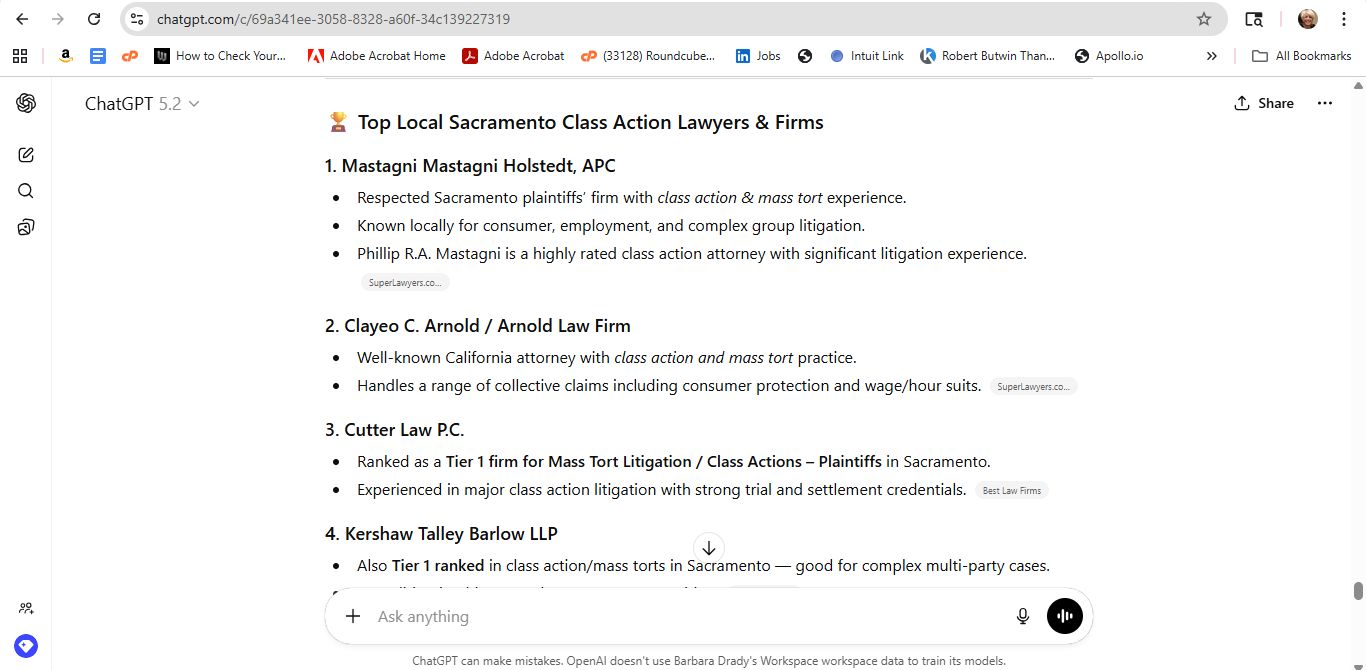Open the SuperLawyers citation under Mastagni
The width and height of the screenshot is (1366, 670).
(x=405, y=283)
